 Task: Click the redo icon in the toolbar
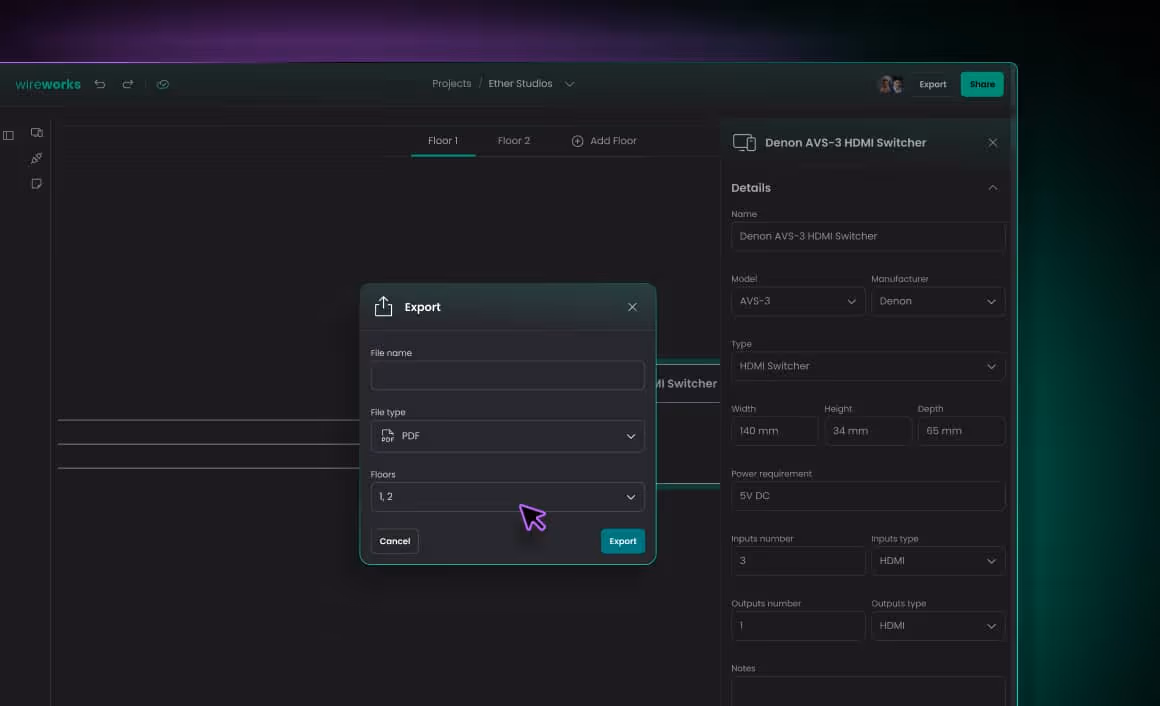tap(127, 84)
